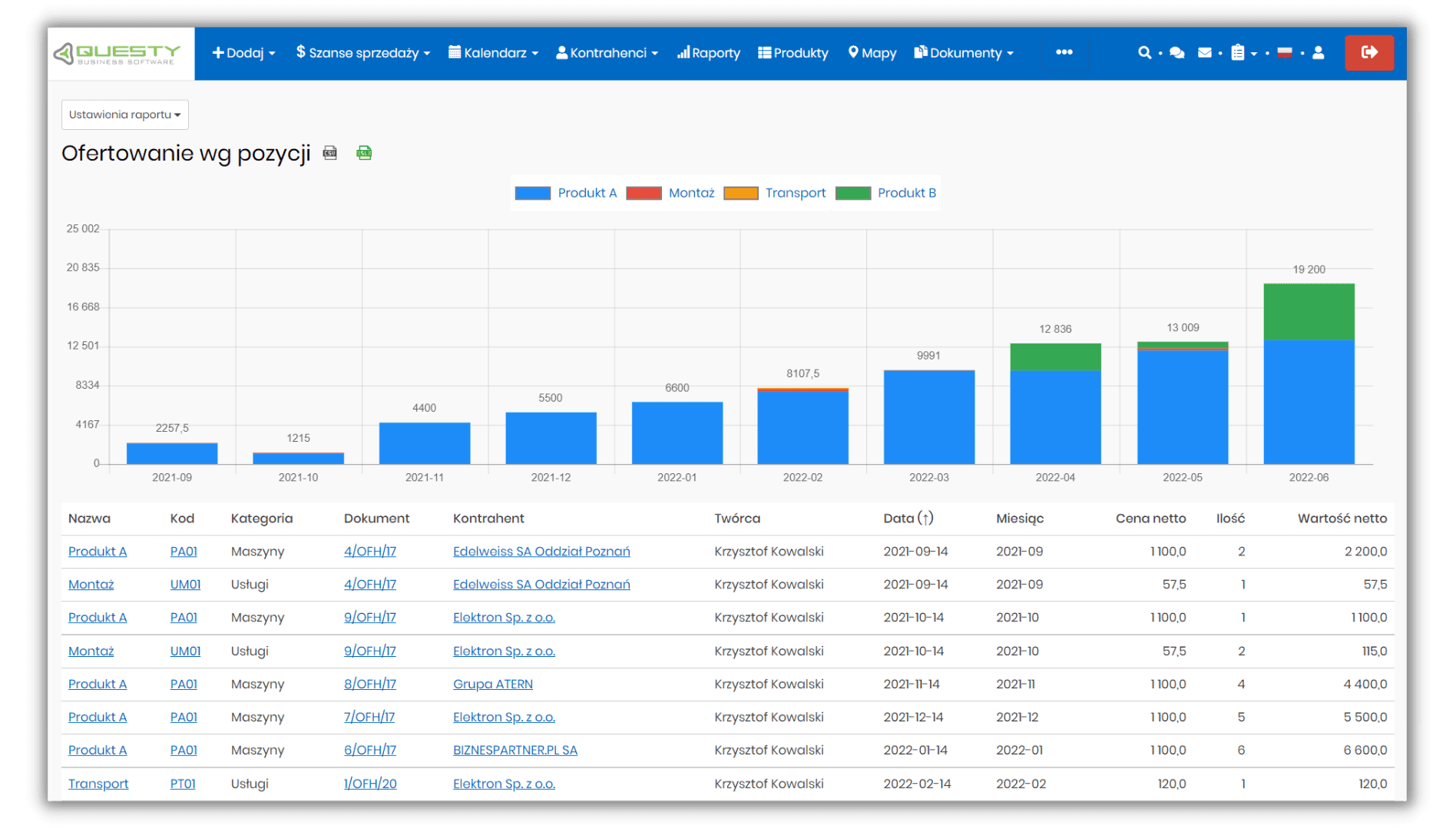Open the user profile icon
The height and width of the screenshot is (829, 1456).
coord(1319,53)
